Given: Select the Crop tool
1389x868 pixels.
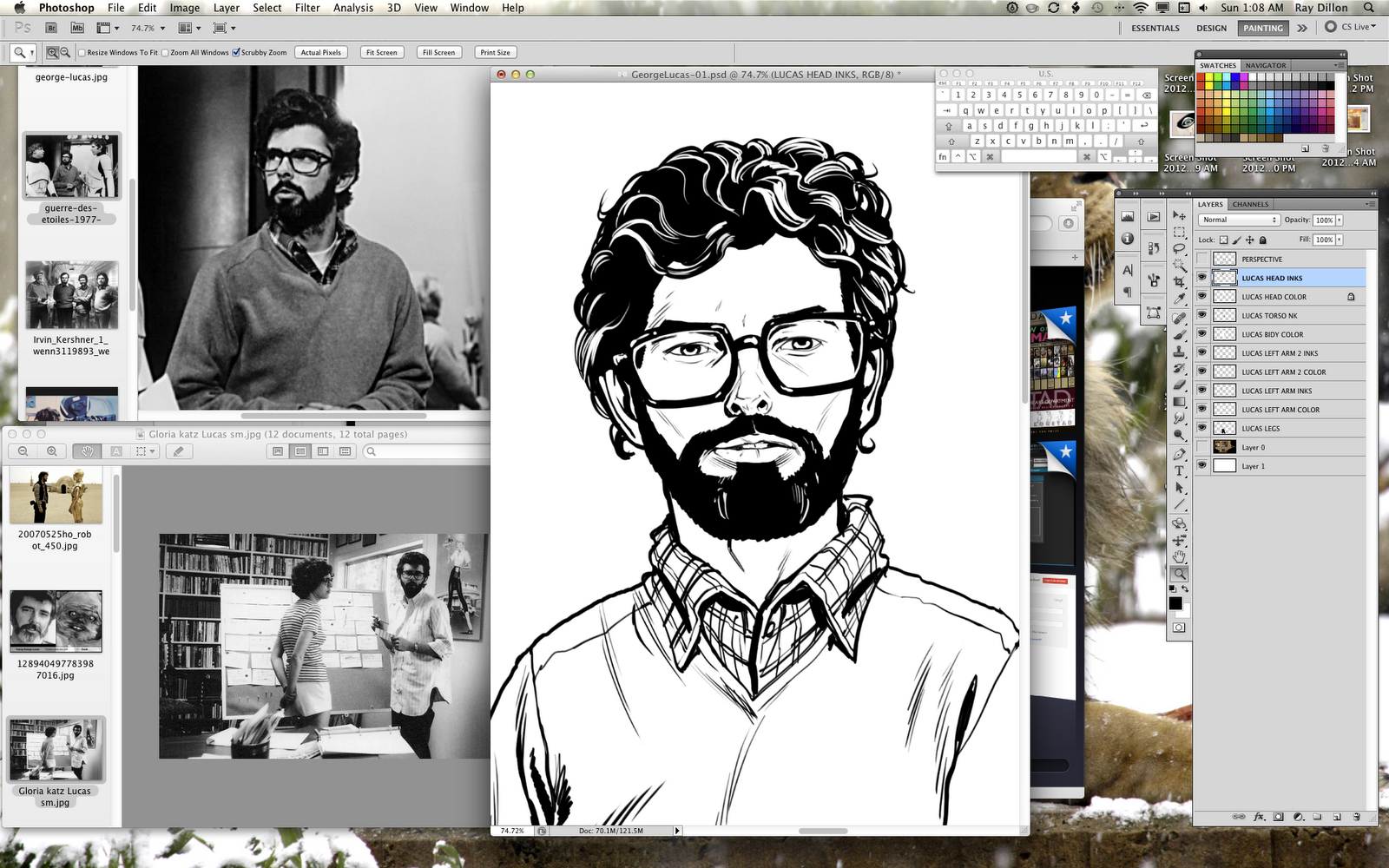Looking at the screenshot, I should click(1179, 283).
